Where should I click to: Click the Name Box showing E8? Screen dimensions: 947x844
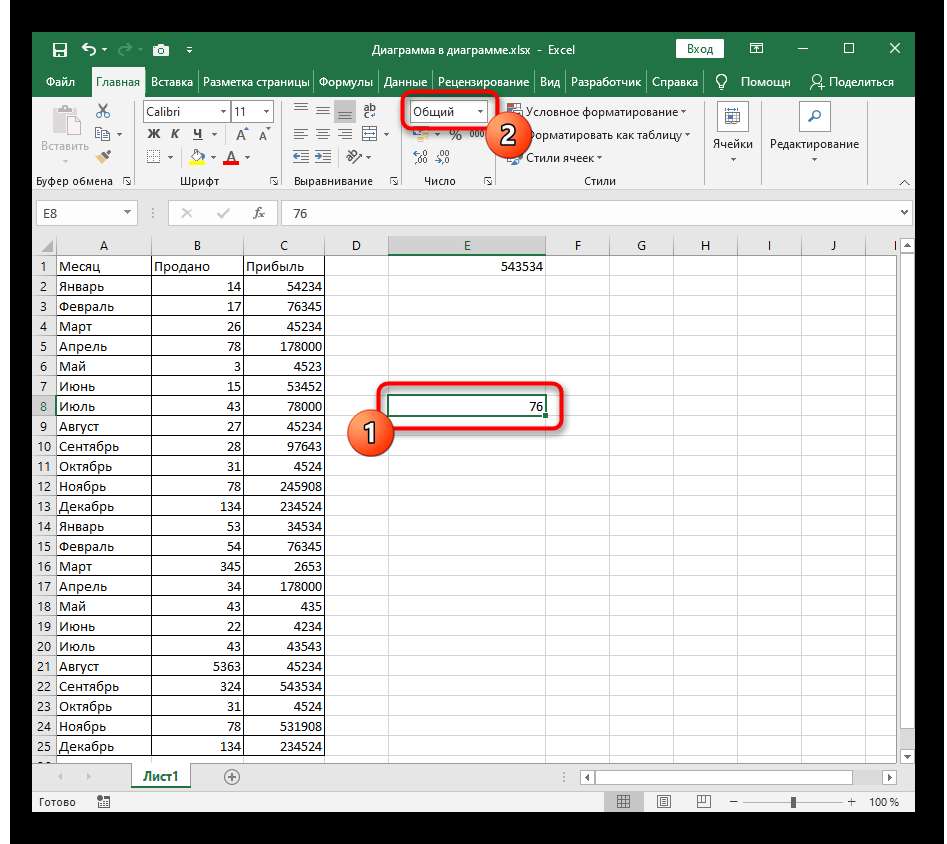click(x=86, y=213)
